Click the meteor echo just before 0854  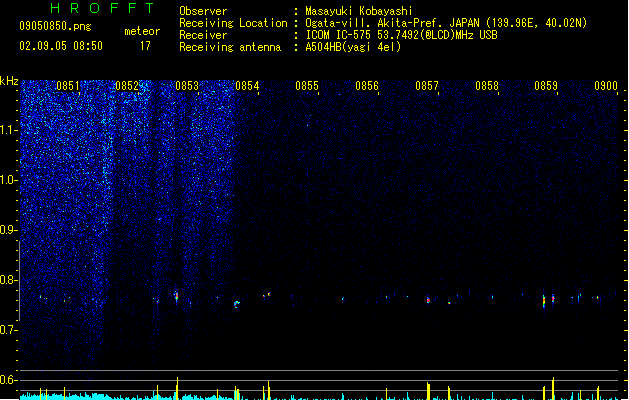point(237,304)
